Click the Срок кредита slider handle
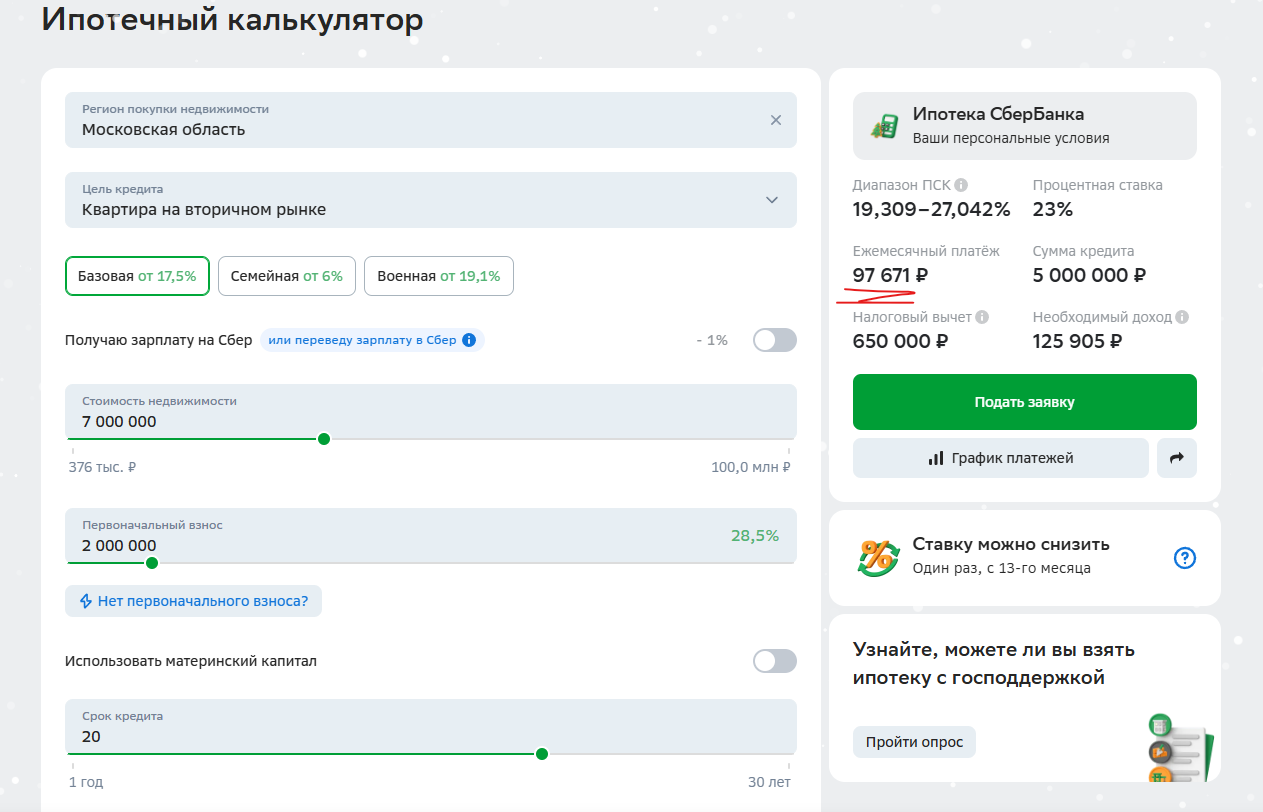The width and height of the screenshot is (1263, 812). click(x=542, y=754)
